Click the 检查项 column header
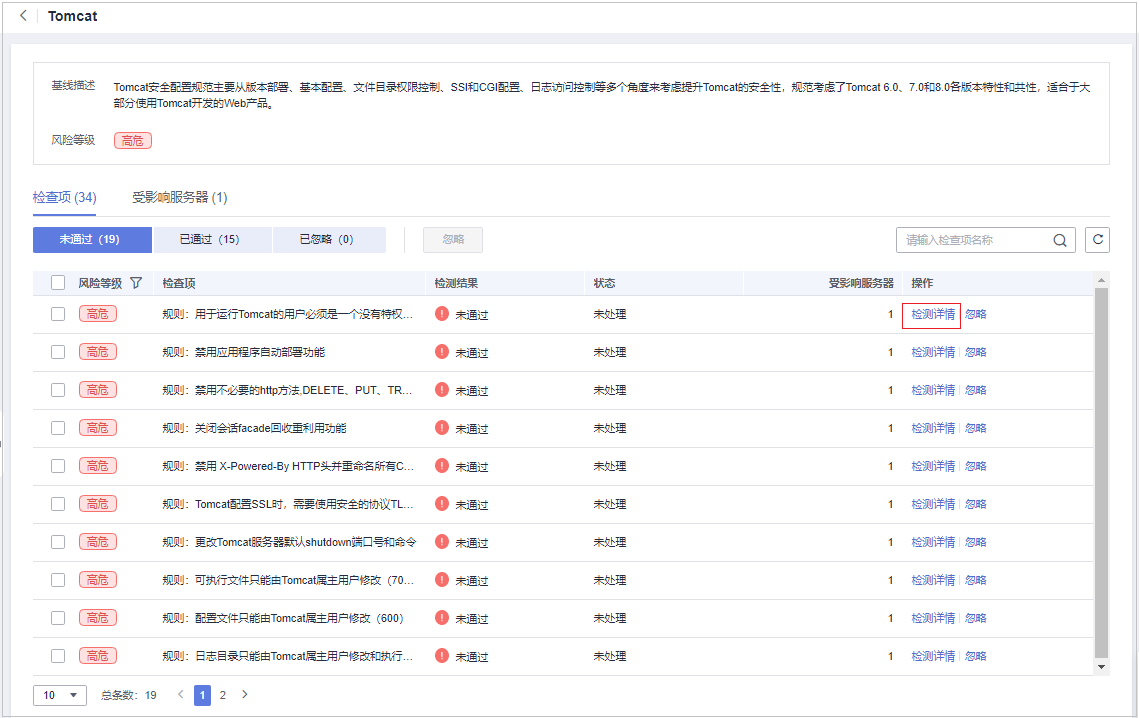This screenshot has height=718, width=1139. [179, 283]
